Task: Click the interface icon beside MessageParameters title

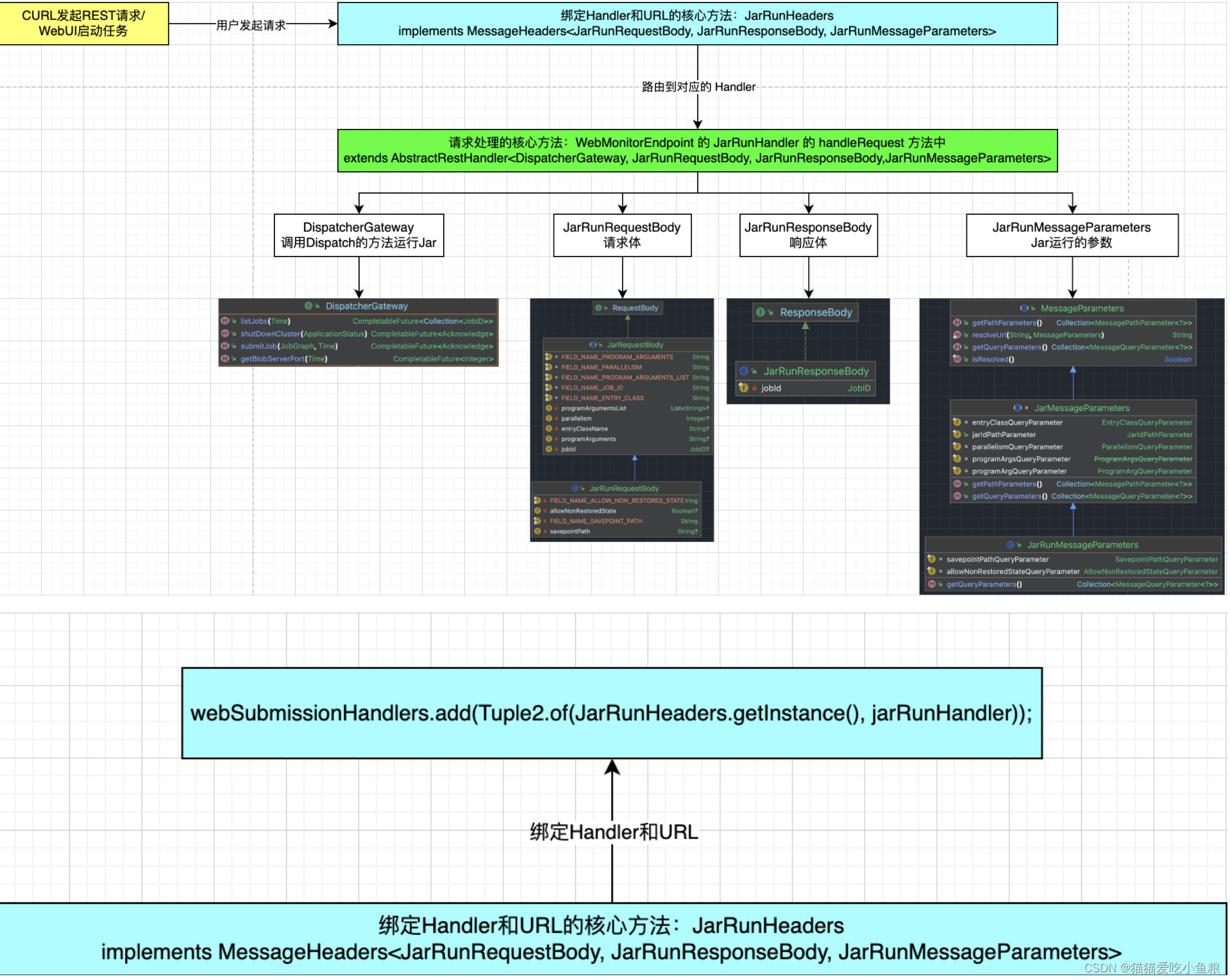Action: [1024, 308]
